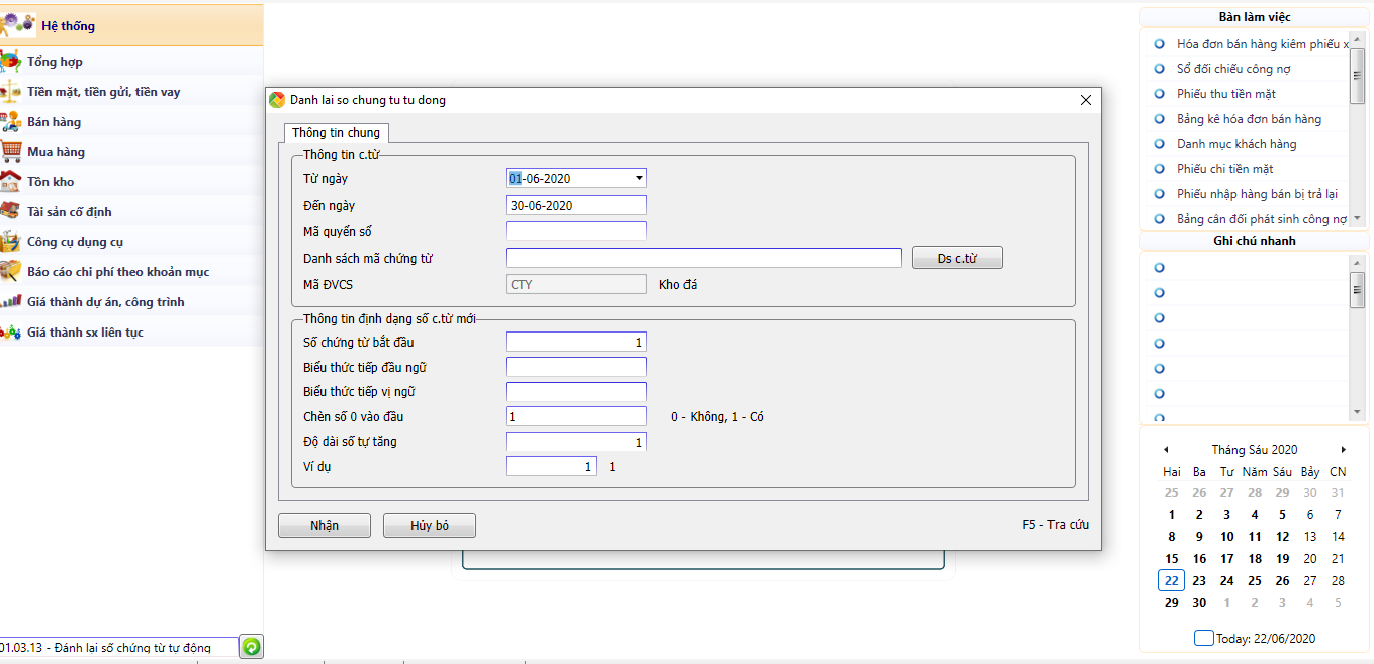Click the Tài sản cố định icon

click(x=11, y=212)
